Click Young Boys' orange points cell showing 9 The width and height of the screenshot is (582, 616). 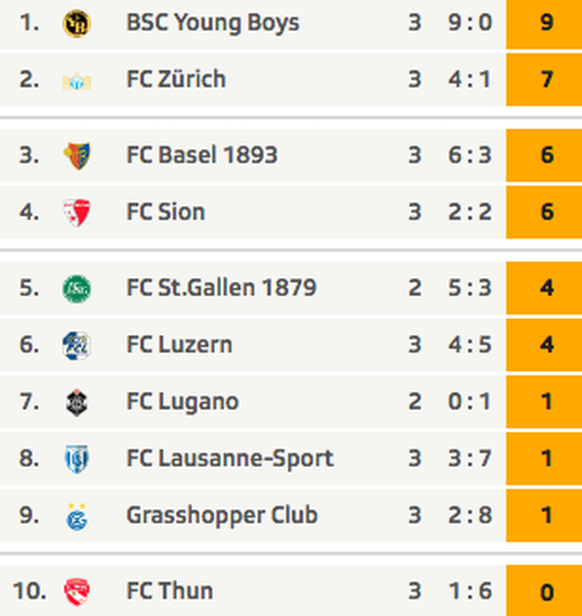tap(544, 24)
